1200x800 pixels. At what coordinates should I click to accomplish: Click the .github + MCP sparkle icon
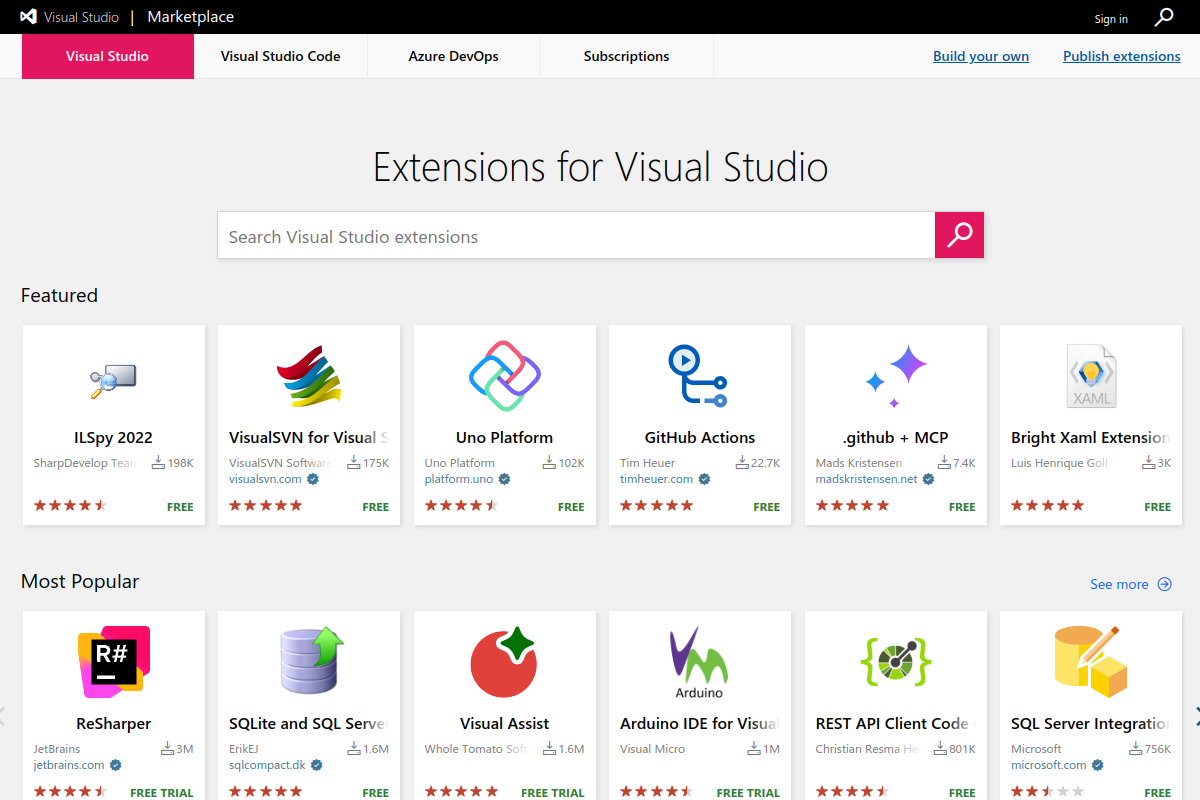point(896,376)
